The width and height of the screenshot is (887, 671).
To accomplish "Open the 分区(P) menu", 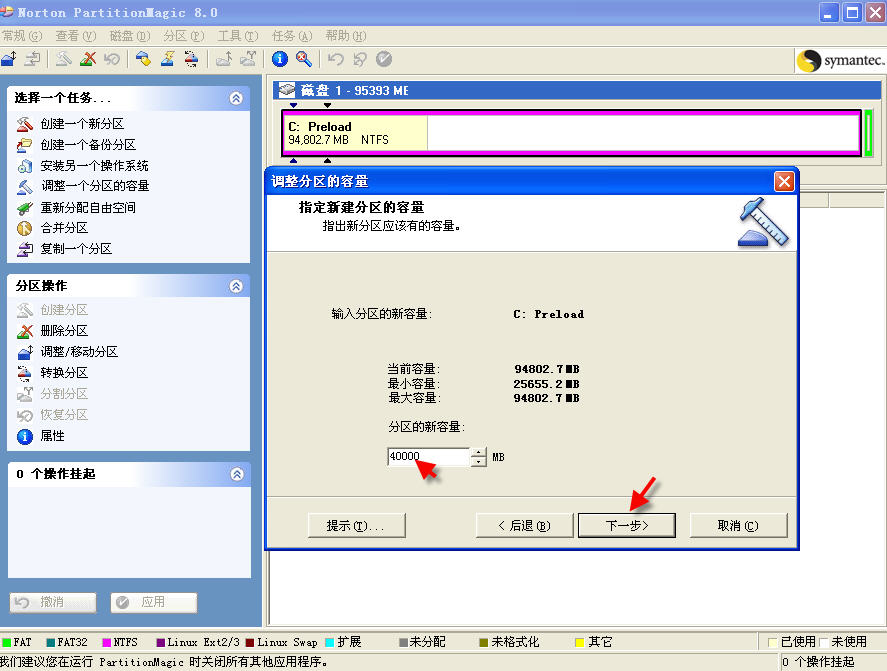I will click(184, 36).
